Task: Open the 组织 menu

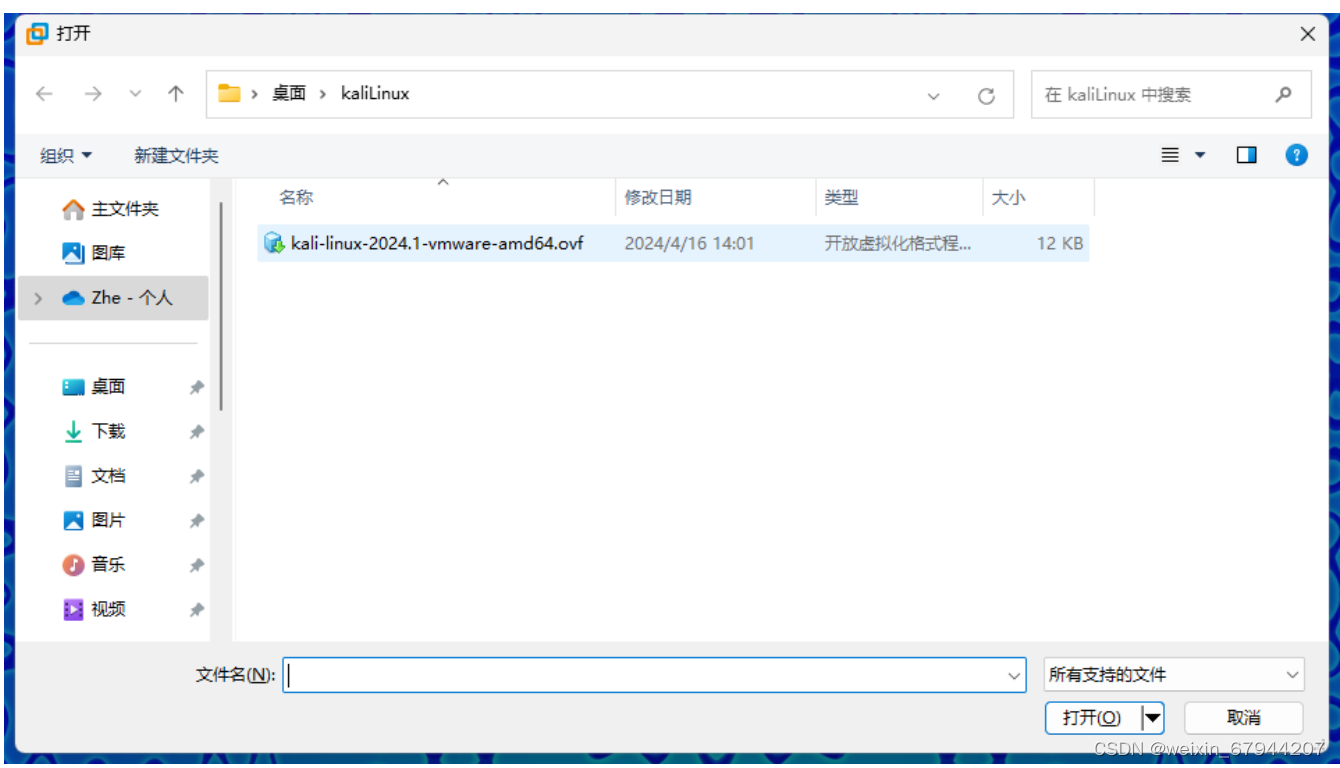Action: [66, 155]
